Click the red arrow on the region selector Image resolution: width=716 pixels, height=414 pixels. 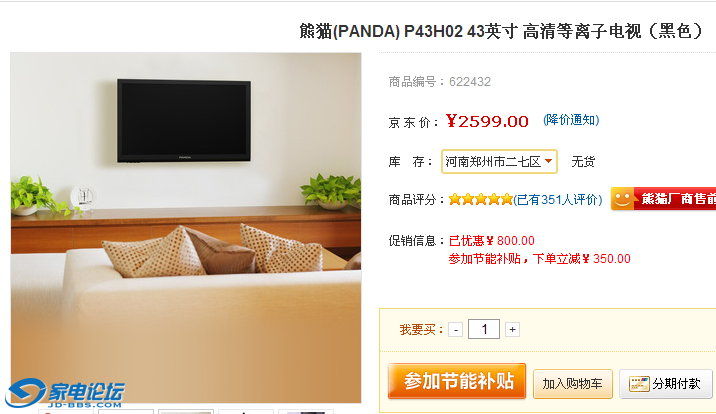(548, 161)
